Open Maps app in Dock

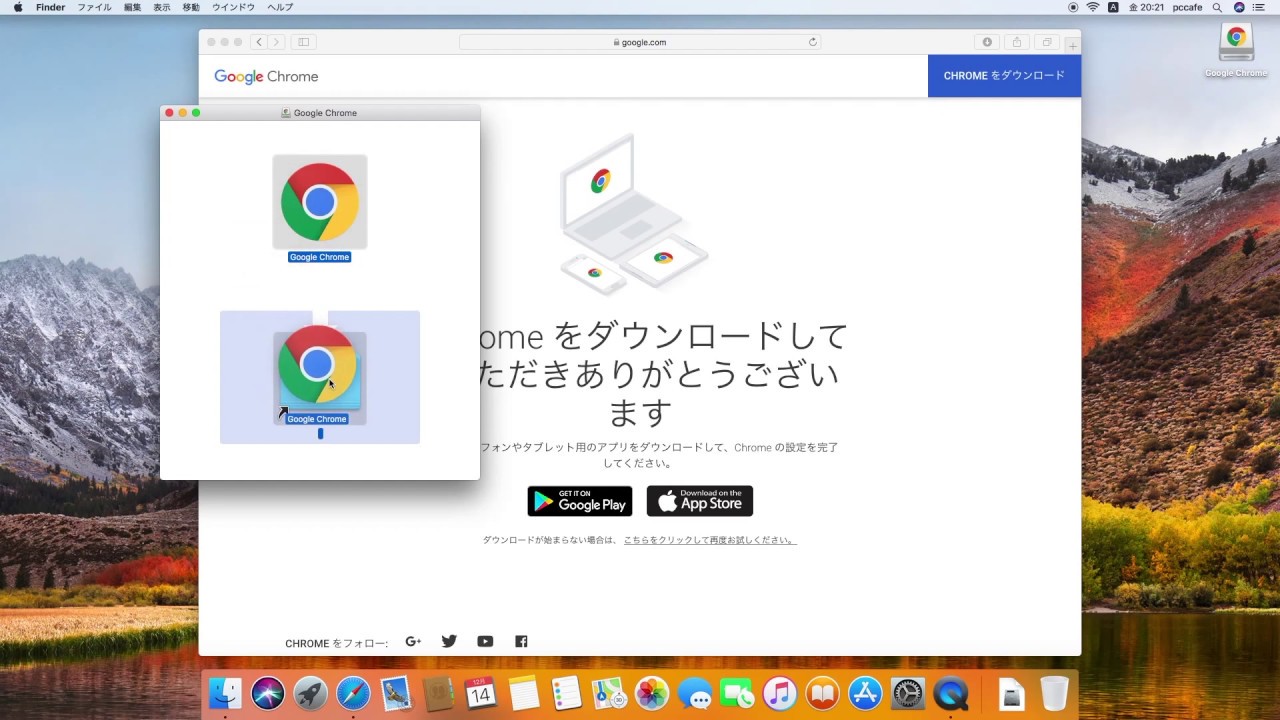tap(609, 693)
